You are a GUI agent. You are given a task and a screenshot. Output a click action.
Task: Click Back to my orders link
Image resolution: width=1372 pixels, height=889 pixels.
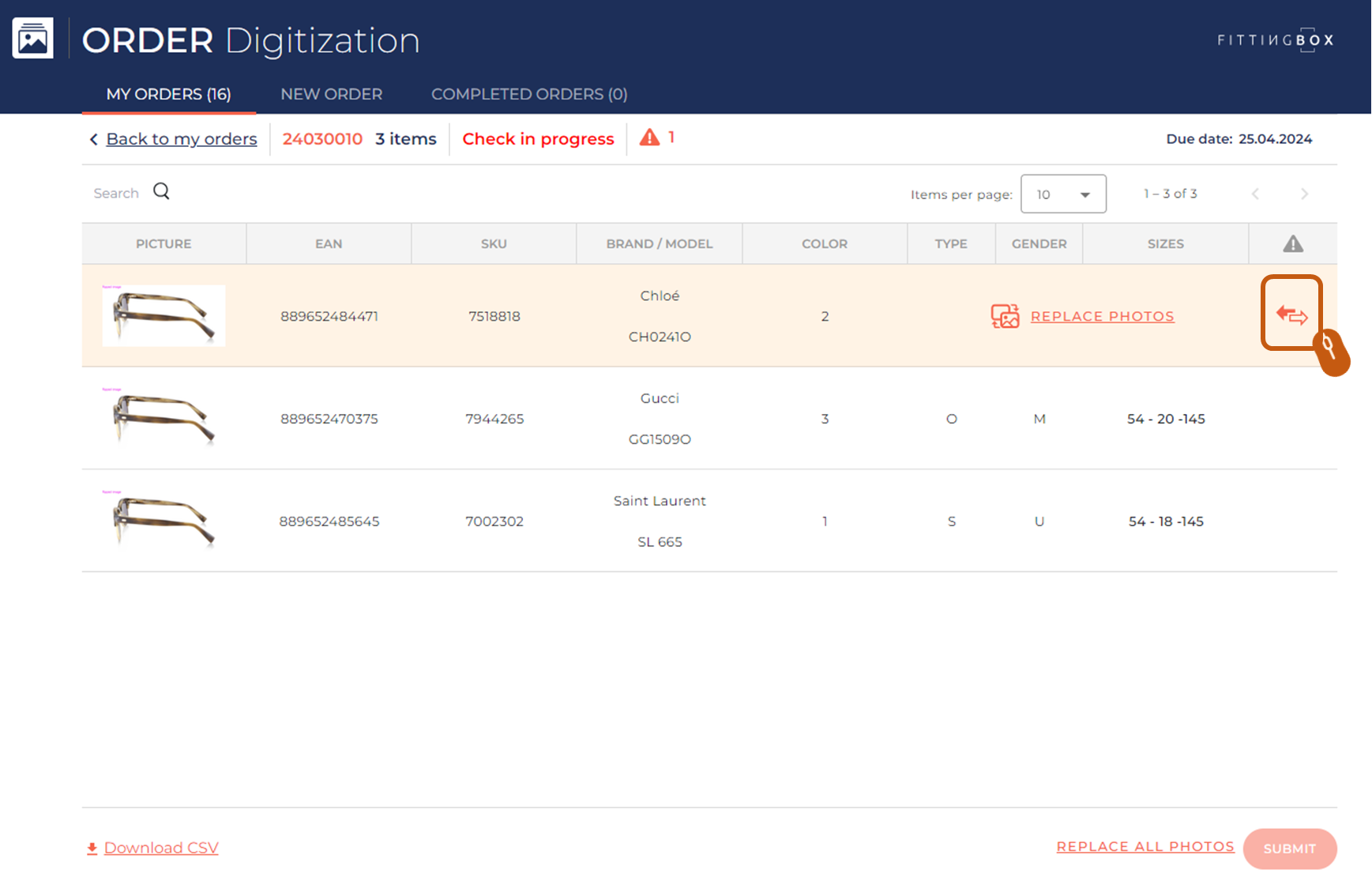point(181,139)
